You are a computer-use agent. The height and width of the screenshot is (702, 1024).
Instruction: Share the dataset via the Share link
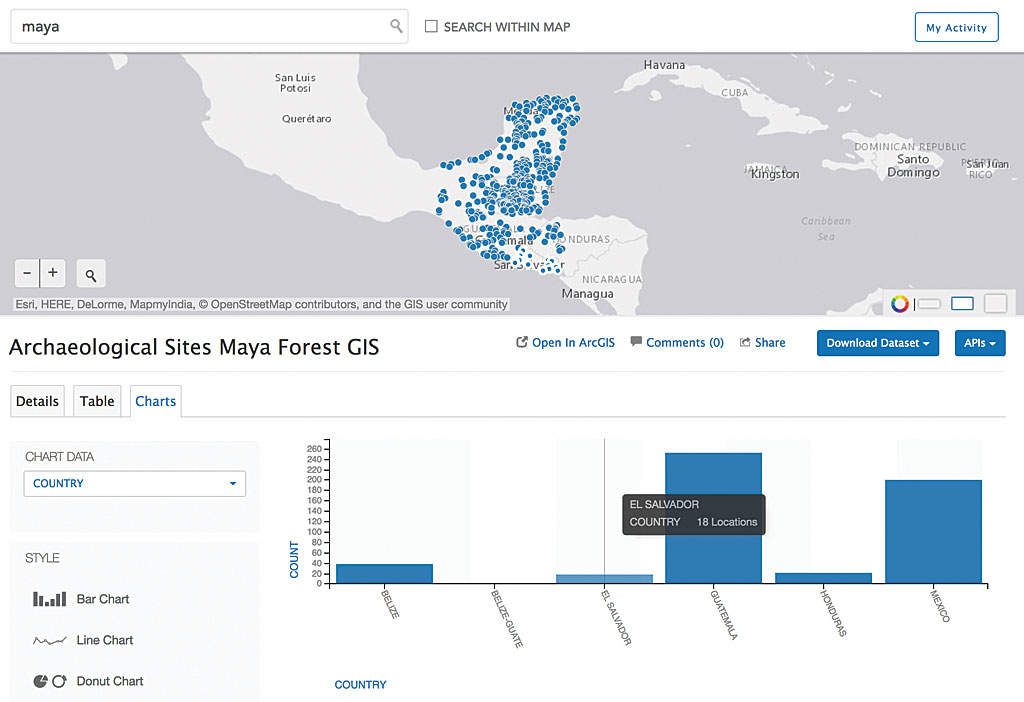tap(762, 343)
